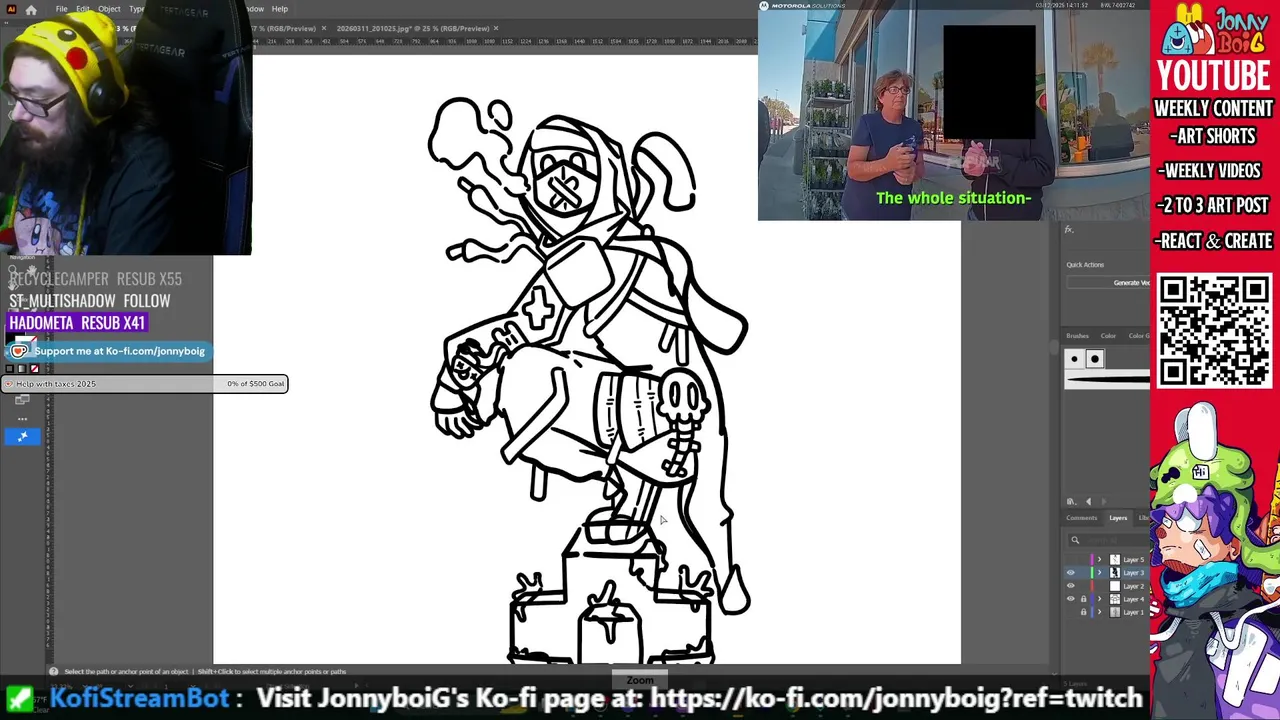Choose the tapered calligraphic brush stroke

click(x=1107, y=379)
